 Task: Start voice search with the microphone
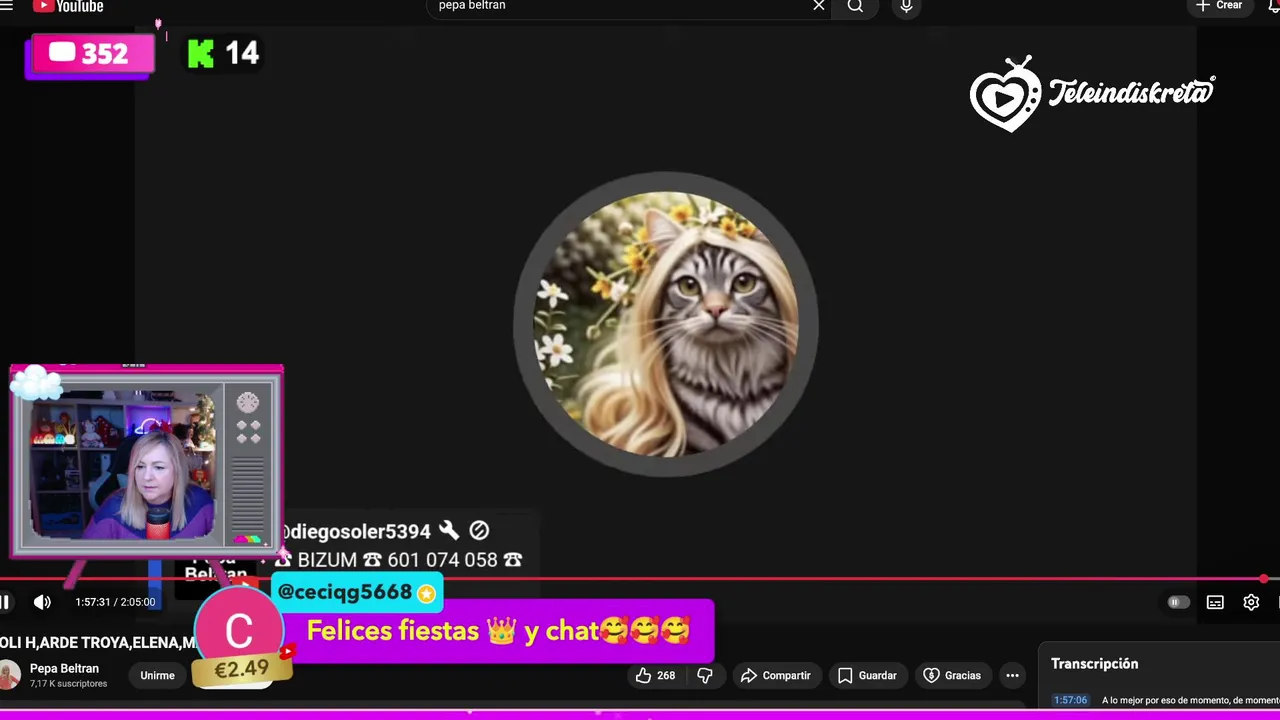pos(906,6)
